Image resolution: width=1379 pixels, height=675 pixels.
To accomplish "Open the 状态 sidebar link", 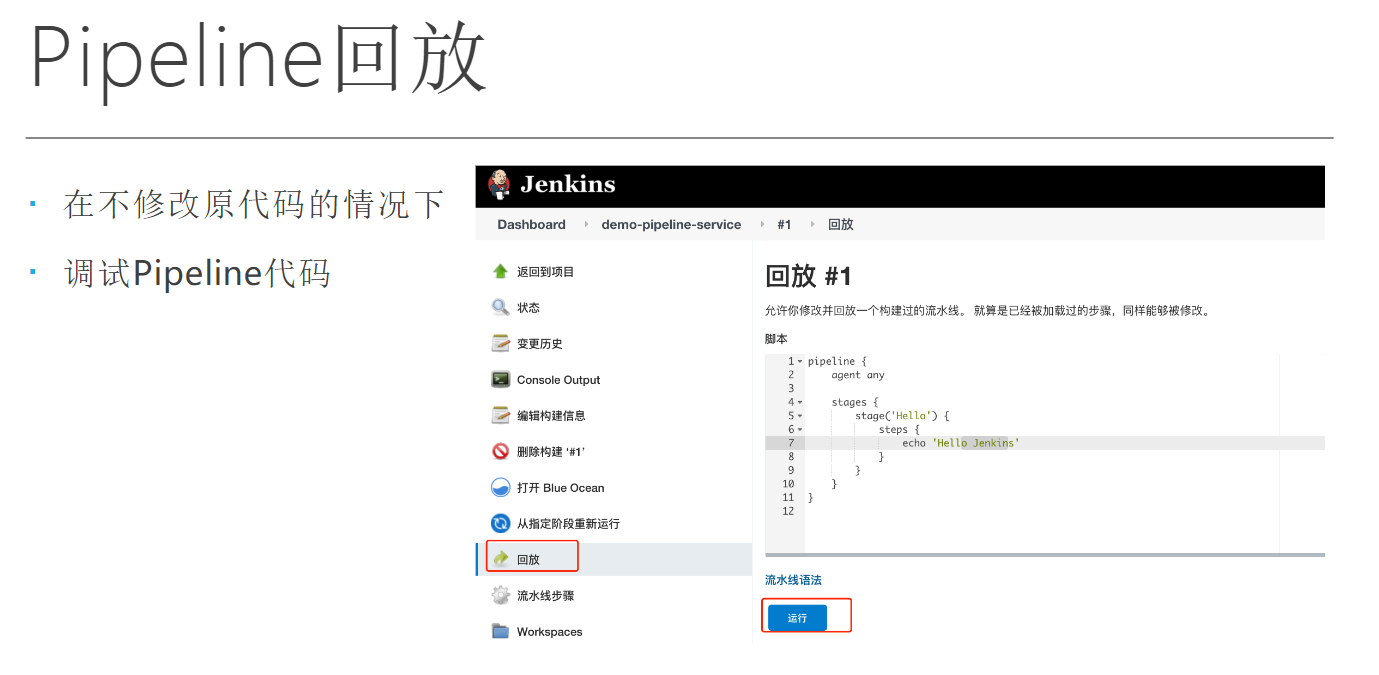I will point(528,308).
